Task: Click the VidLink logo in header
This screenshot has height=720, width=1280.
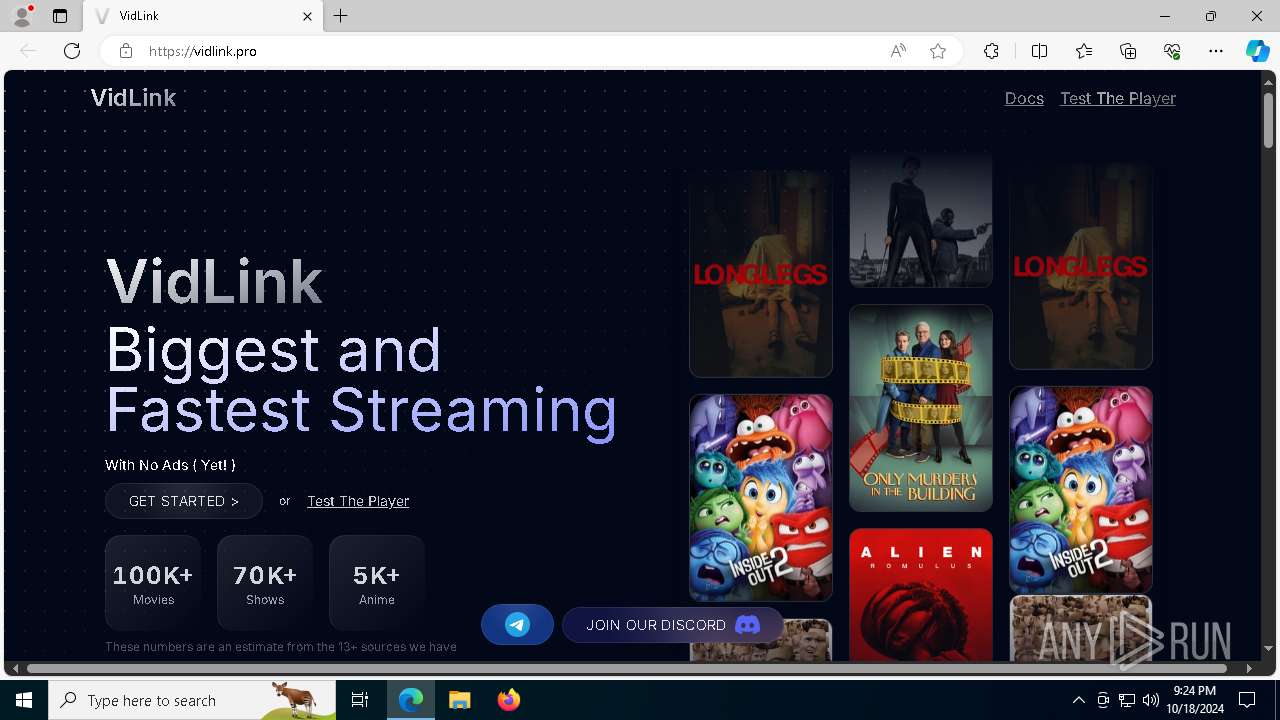Action: (x=133, y=98)
